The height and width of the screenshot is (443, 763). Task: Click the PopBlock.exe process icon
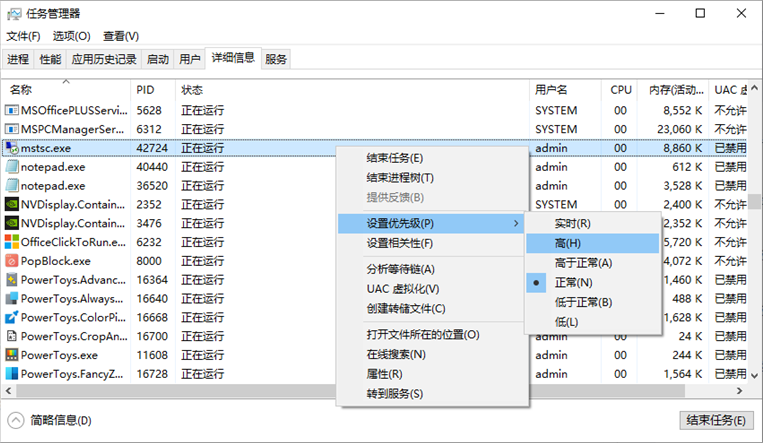click(x=12, y=261)
